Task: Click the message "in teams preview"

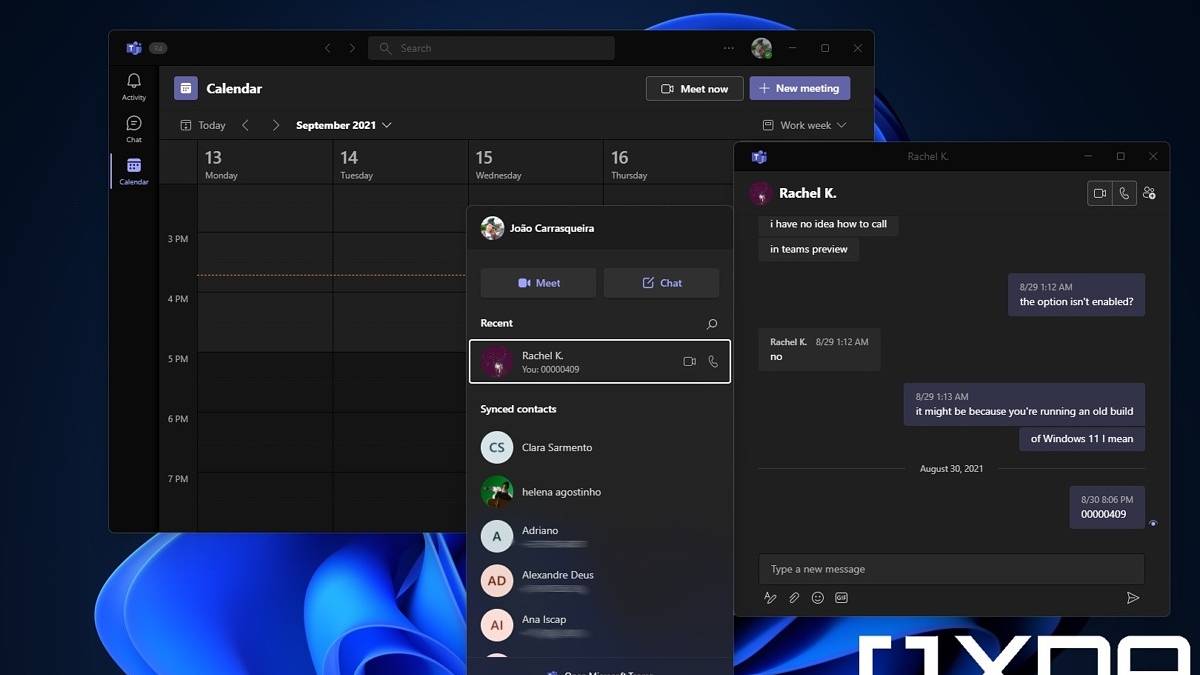Action: click(x=809, y=249)
